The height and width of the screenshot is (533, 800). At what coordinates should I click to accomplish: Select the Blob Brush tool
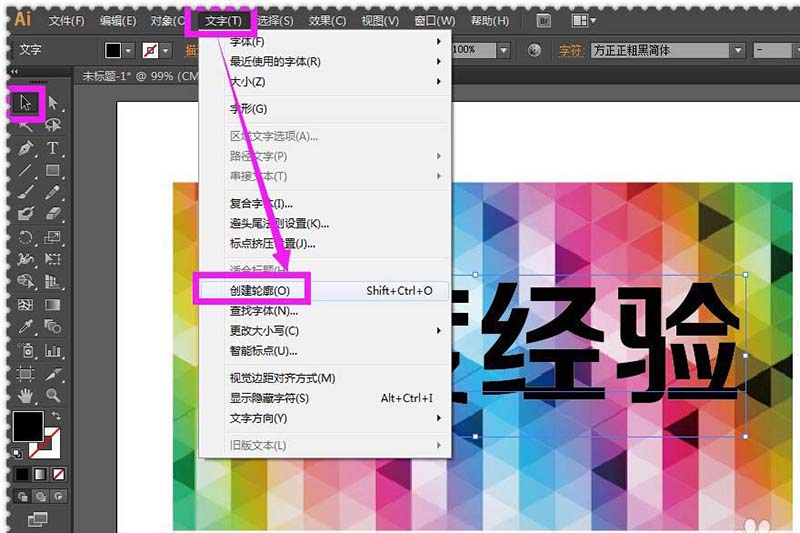[x=26, y=214]
